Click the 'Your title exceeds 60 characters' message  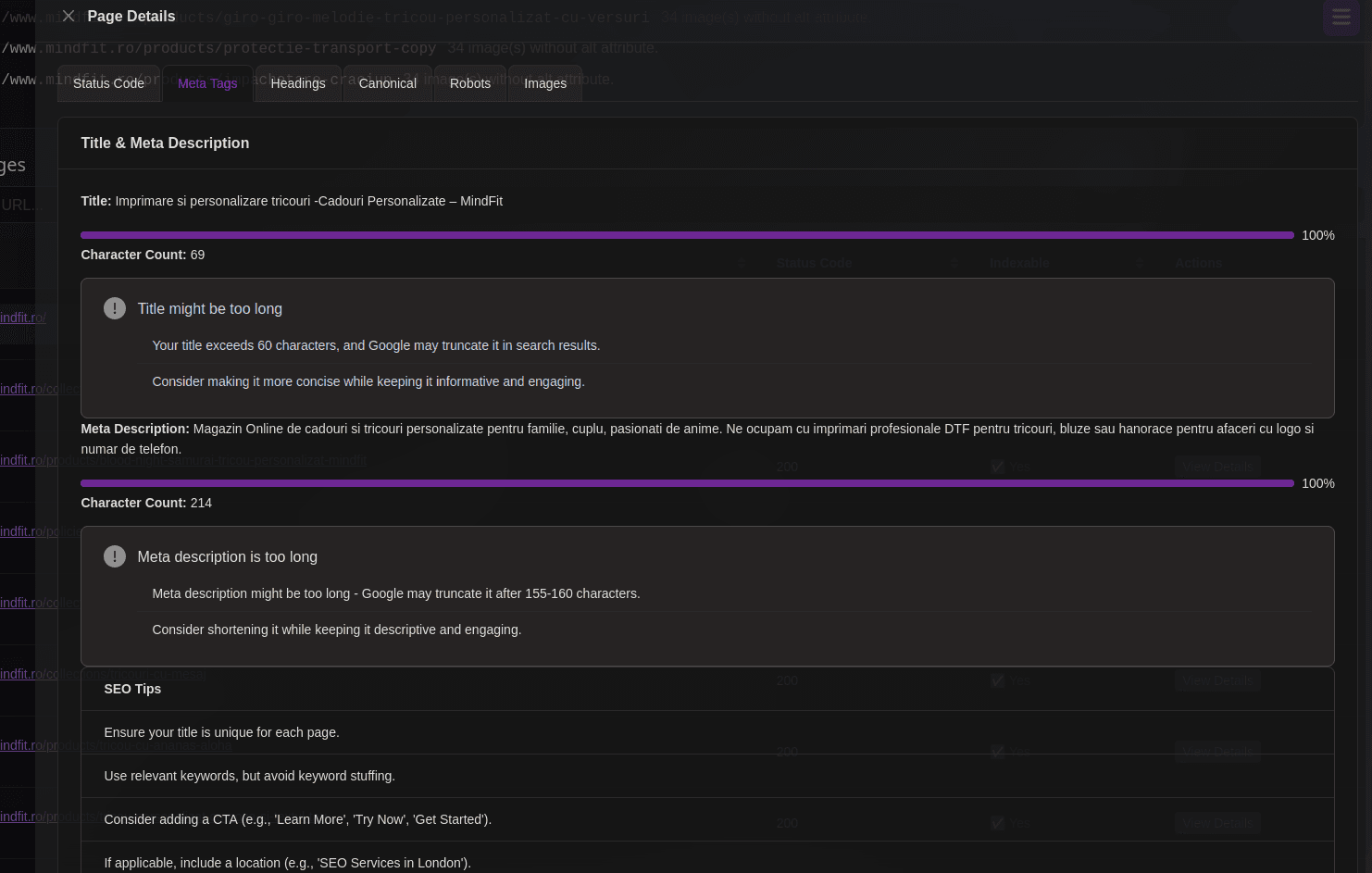pos(376,345)
